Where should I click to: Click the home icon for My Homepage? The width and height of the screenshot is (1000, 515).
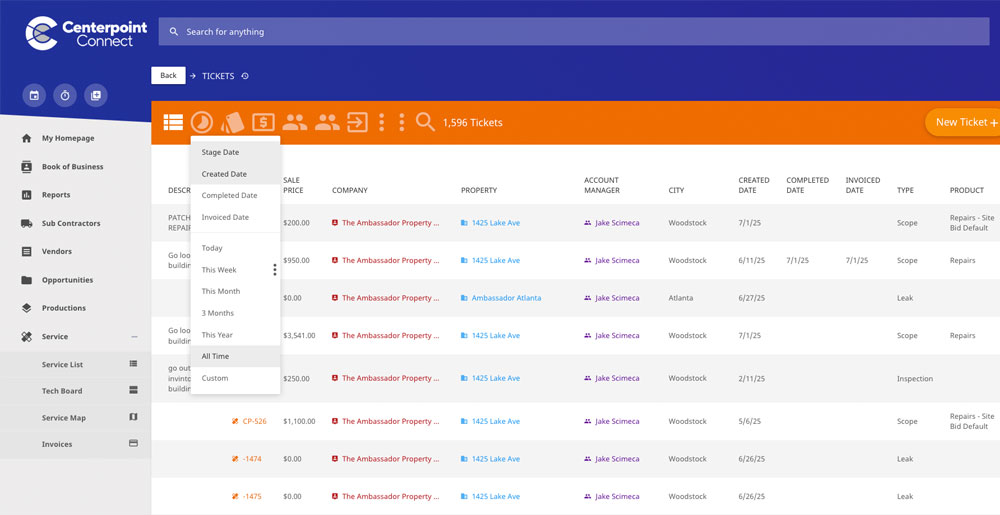tap(26, 138)
